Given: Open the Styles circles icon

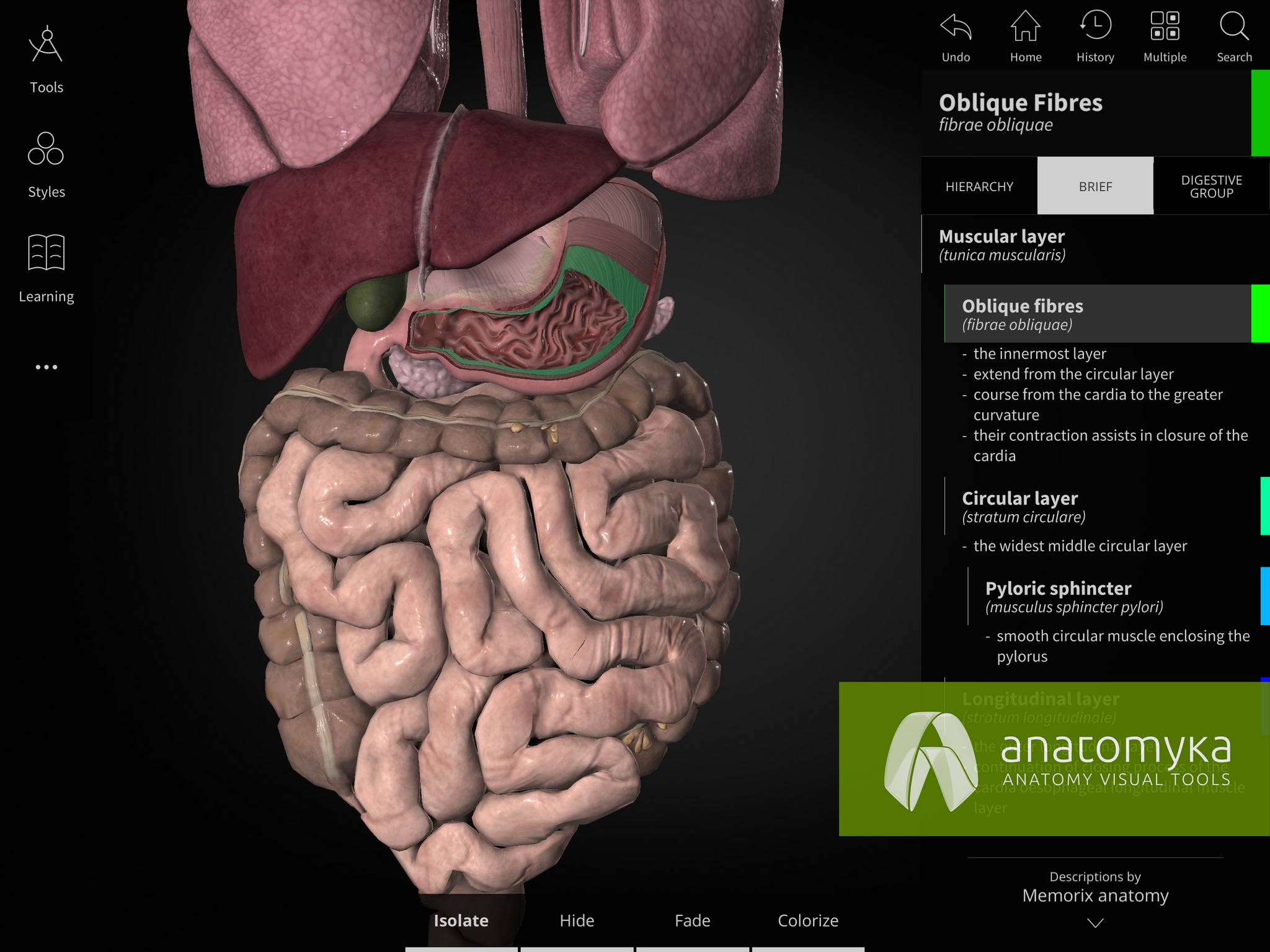Looking at the screenshot, I should point(46,149).
